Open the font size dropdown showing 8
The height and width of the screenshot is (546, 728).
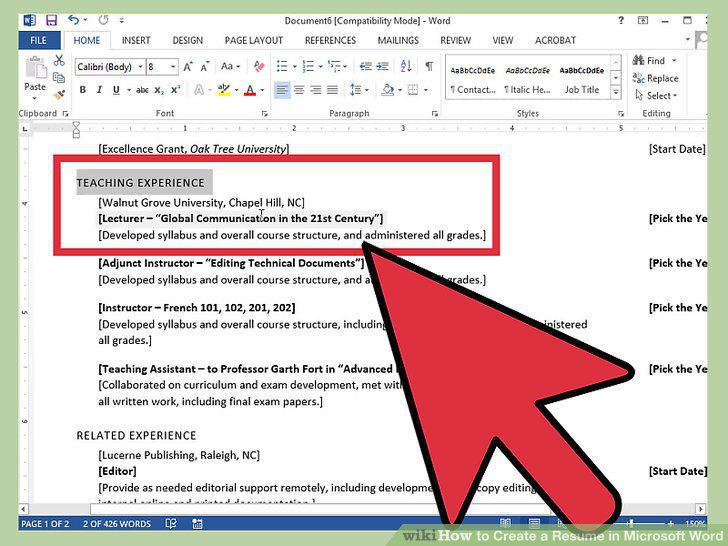[173, 67]
